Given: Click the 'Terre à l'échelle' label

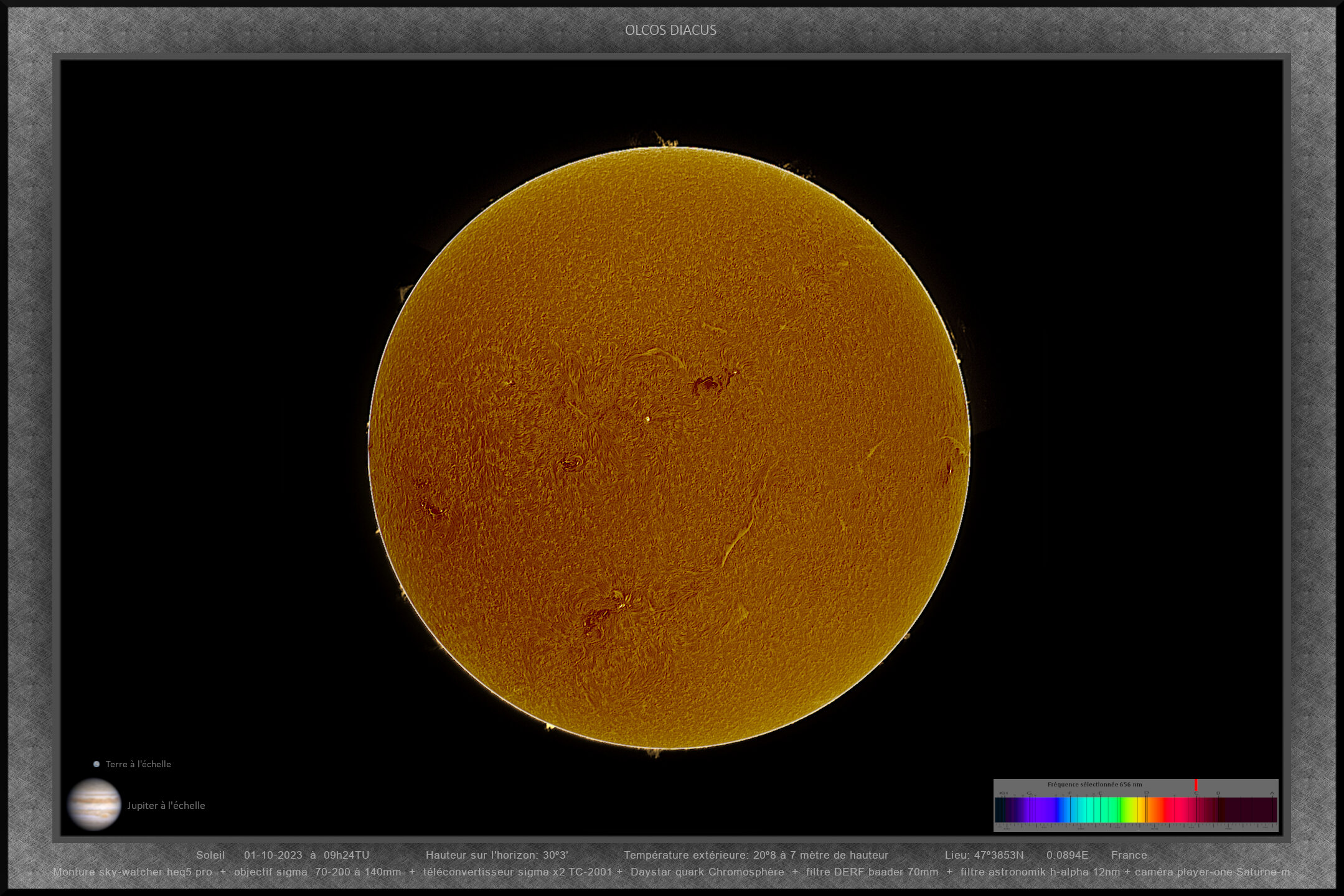Looking at the screenshot, I should click(138, 764).
